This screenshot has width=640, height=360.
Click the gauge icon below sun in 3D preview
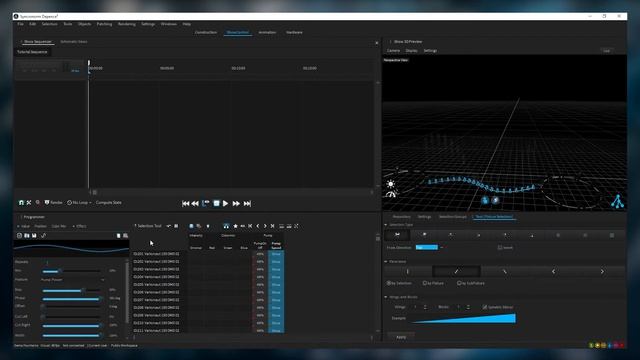pyautogui.click(x=391, y=195)
